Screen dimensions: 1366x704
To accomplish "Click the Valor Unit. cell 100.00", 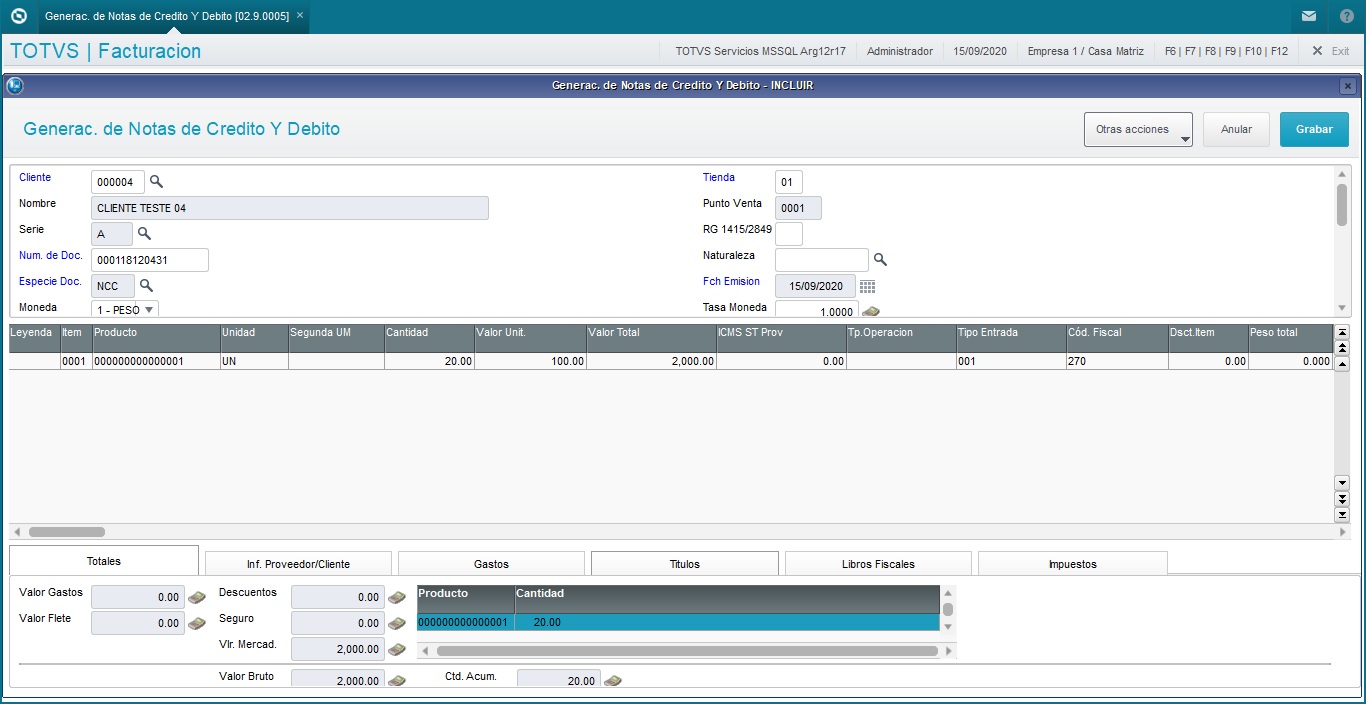I will click(531, 361).
